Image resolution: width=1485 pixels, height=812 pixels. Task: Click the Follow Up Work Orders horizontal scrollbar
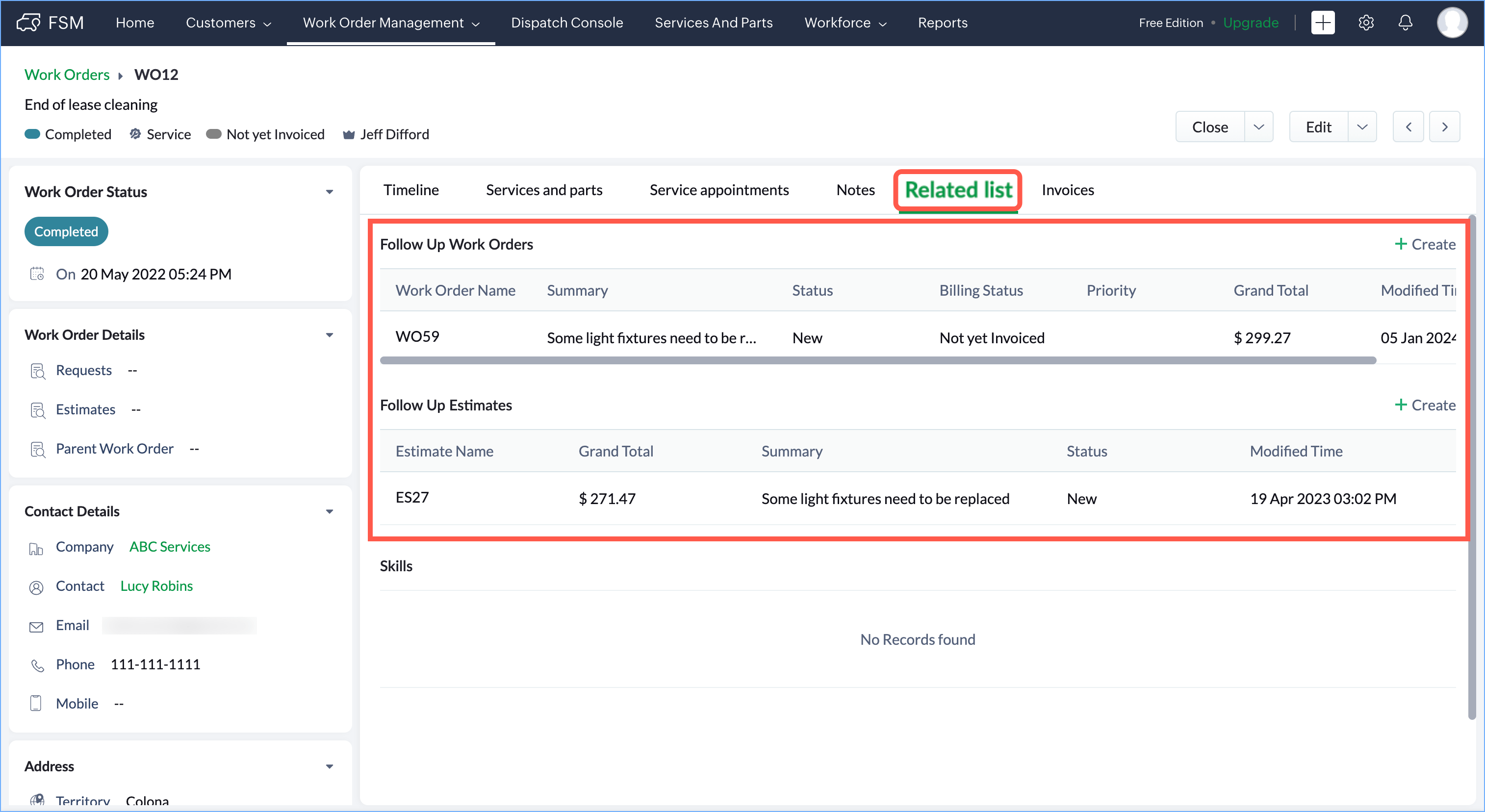pos(877,361)
